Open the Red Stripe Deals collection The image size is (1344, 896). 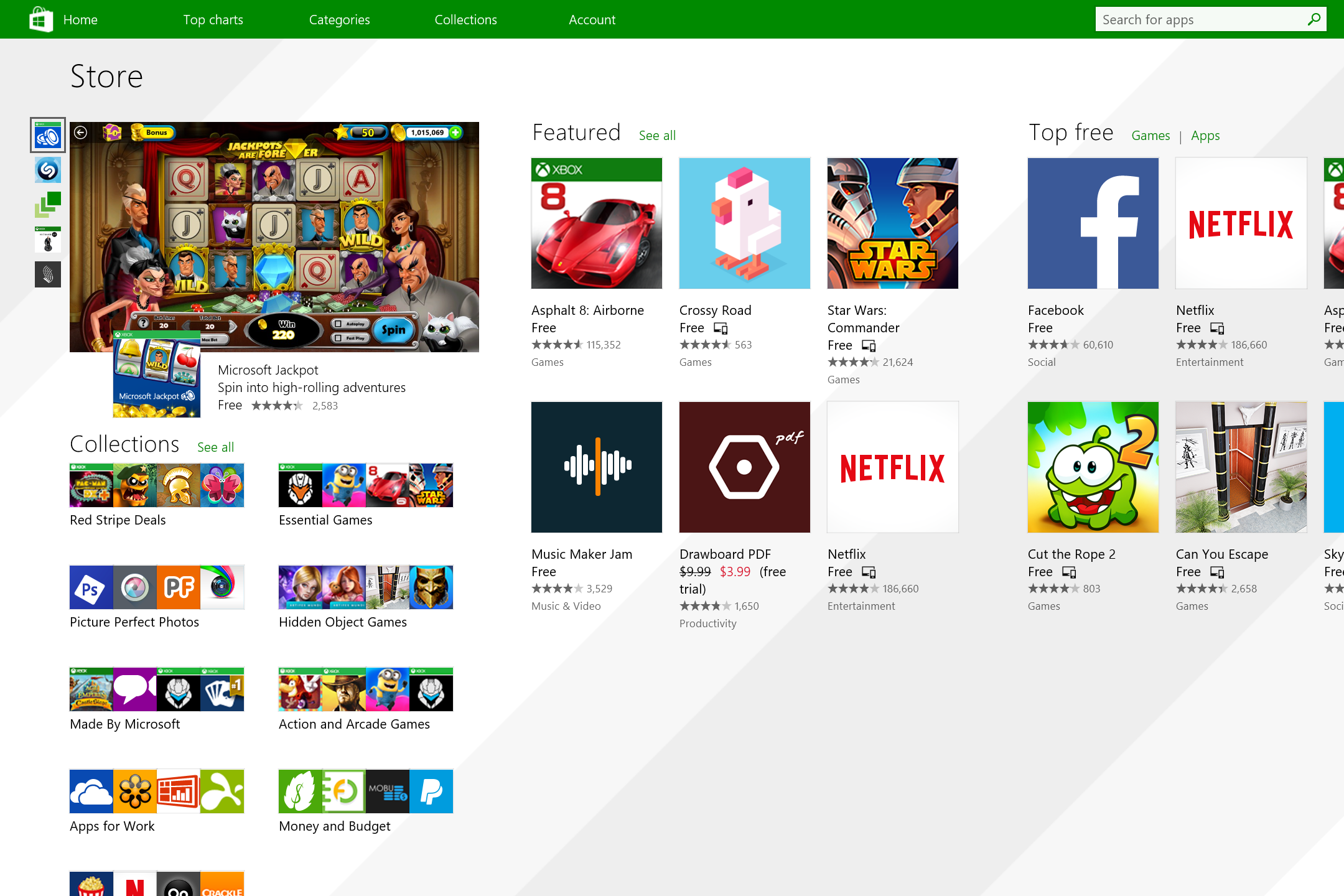(157, 495)
